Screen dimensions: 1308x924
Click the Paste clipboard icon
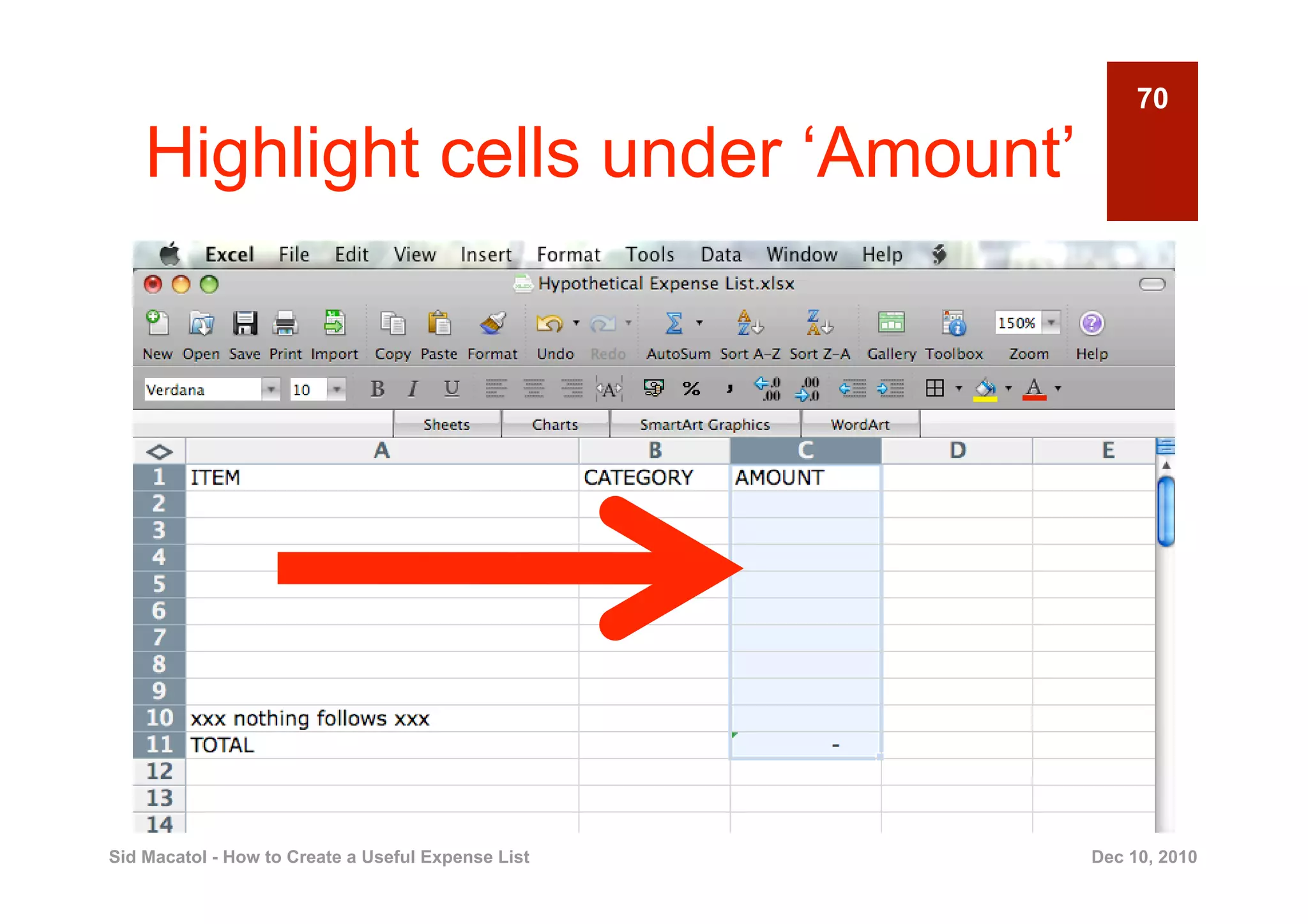coord(439,323)
